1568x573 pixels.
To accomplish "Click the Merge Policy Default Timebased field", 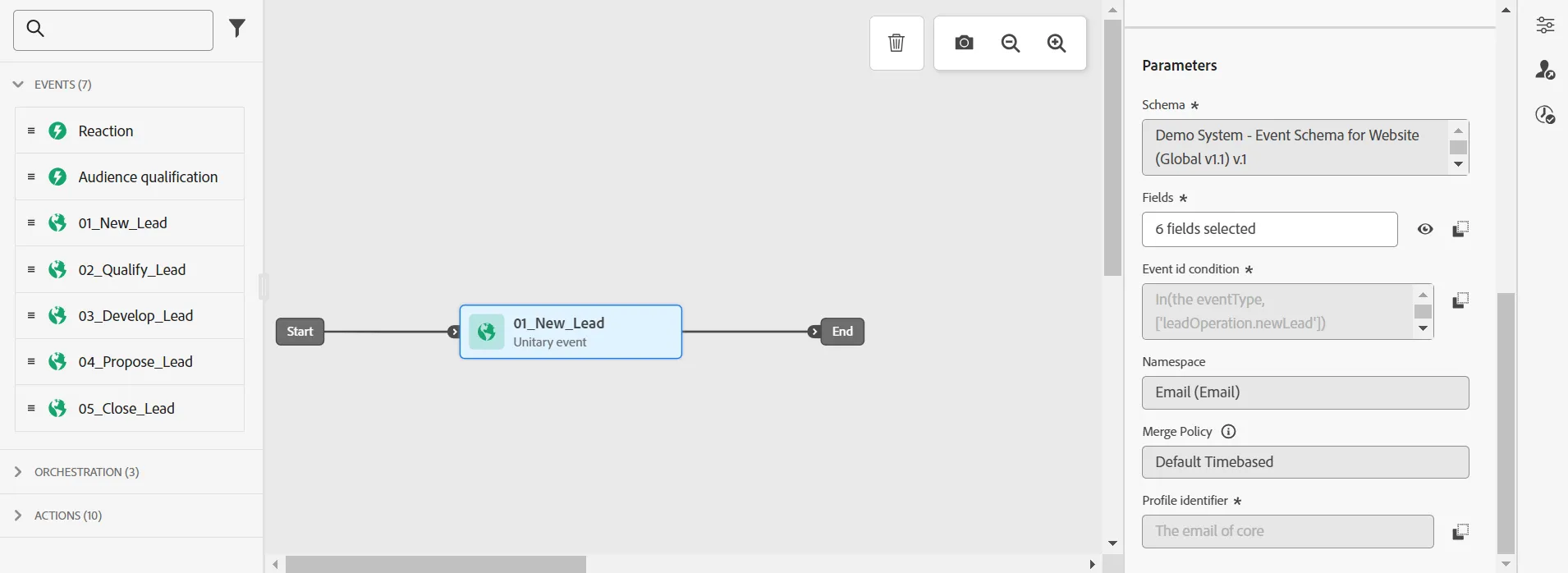I will (x=1305, y=462).
